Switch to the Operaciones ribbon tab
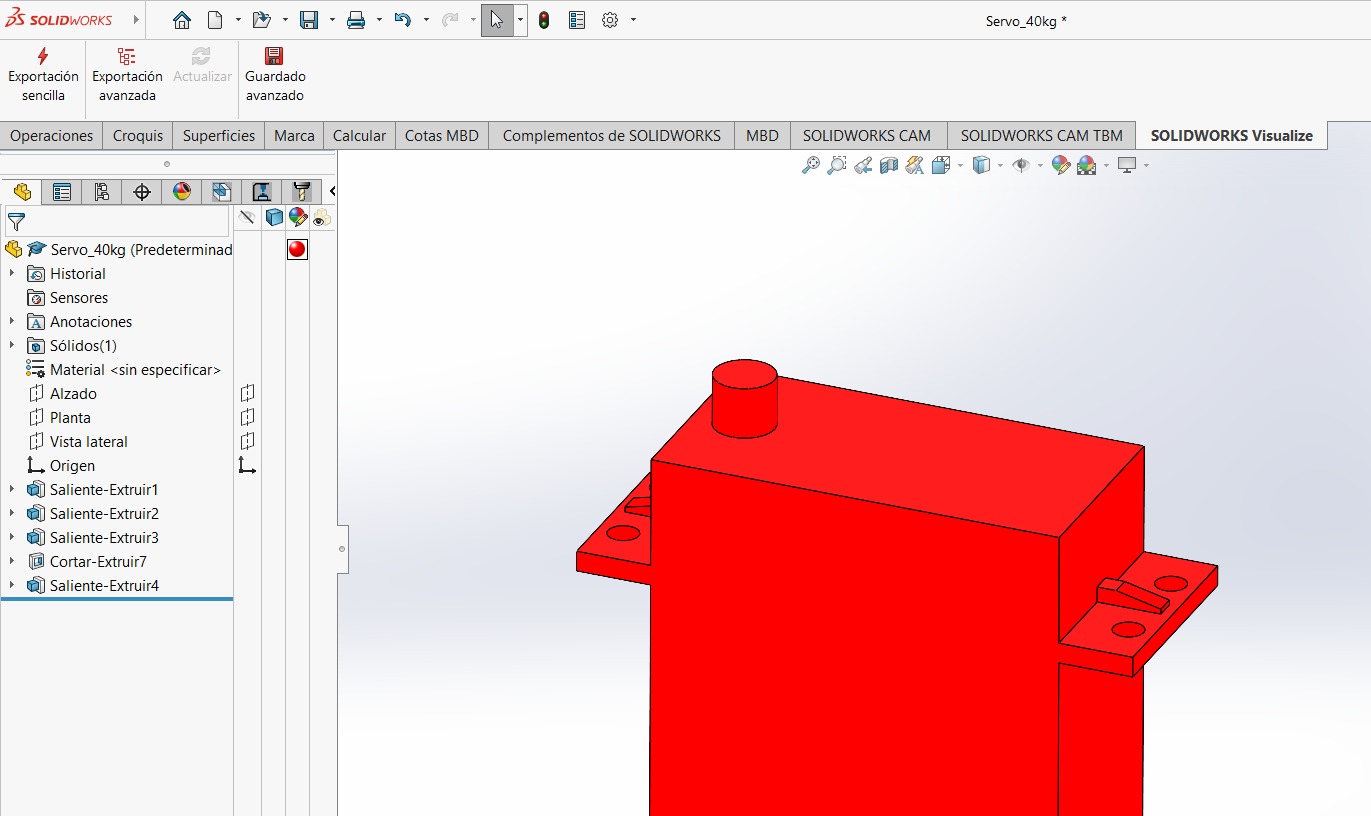This screenshot has width=1371, height=816. point(51,135)
